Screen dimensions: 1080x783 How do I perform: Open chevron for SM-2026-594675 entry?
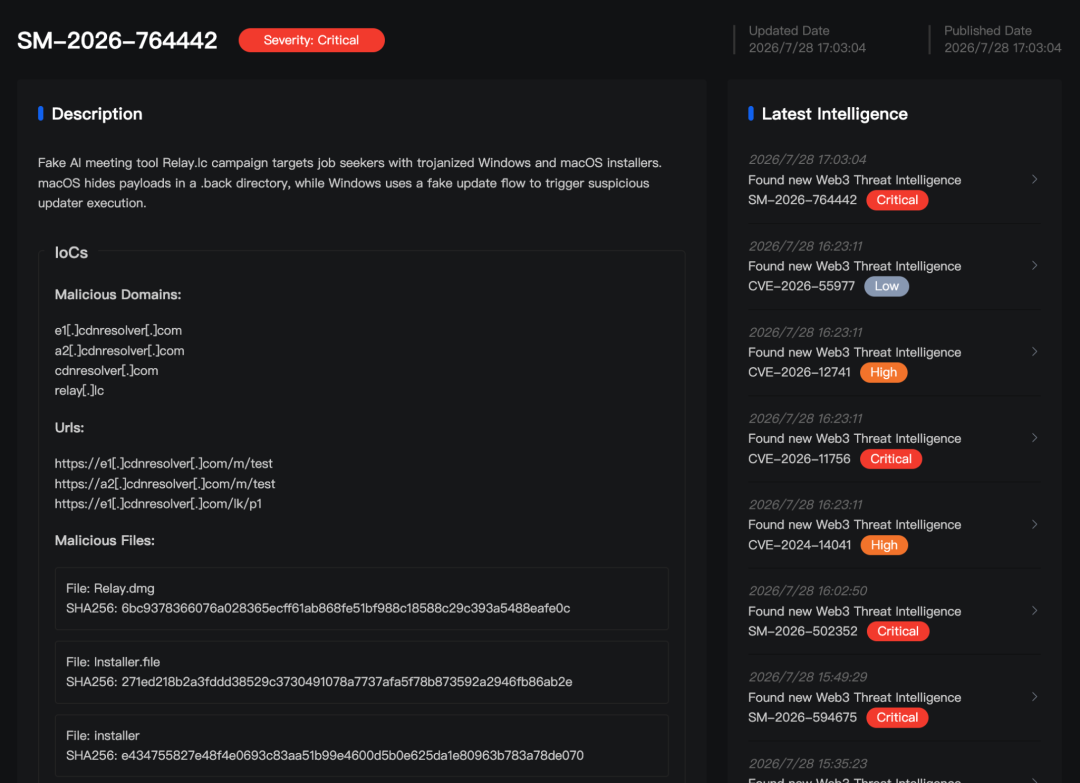point(1034,697)
